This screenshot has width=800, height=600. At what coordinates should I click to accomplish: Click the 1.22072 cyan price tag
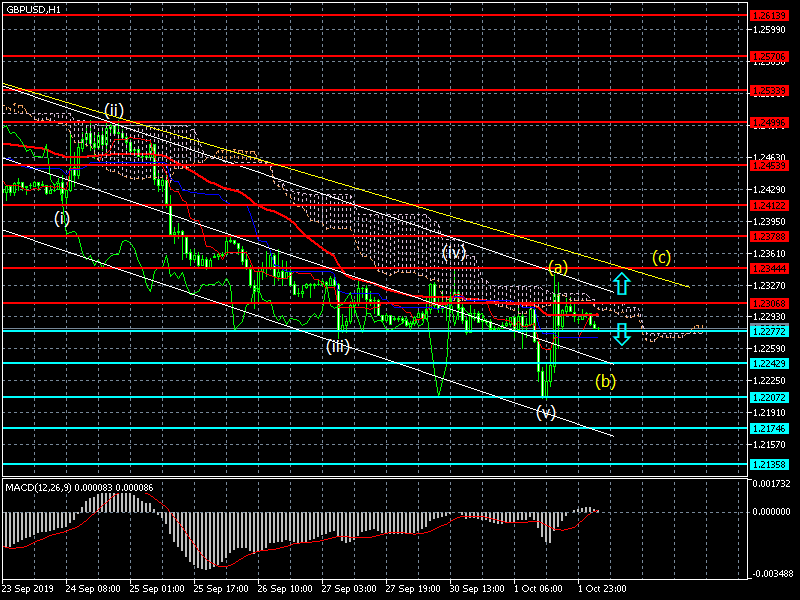(769, 397)
